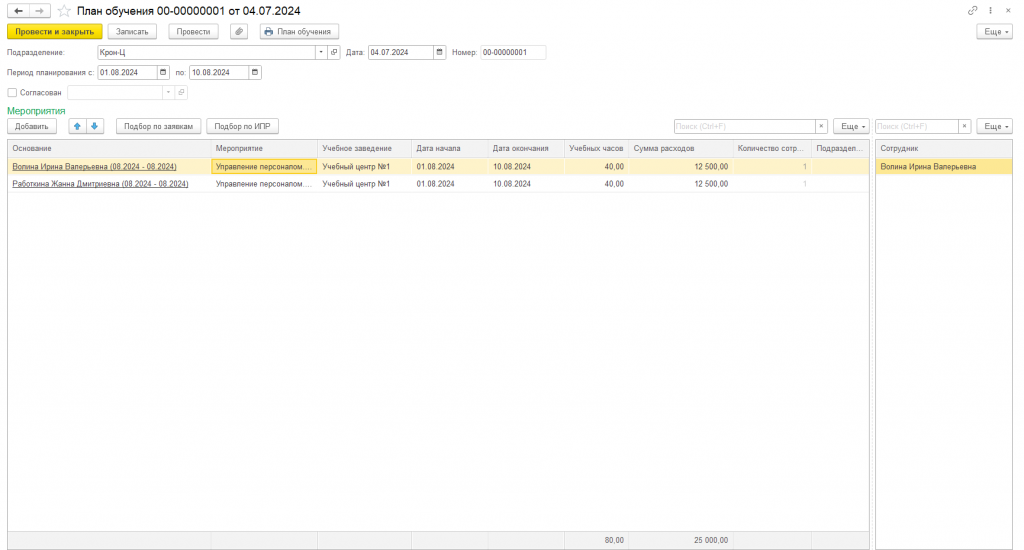Image resolution: width=1024 pixels, height=550 pixels.
Task: Open the vertical dots options menu
Action: 991,10
